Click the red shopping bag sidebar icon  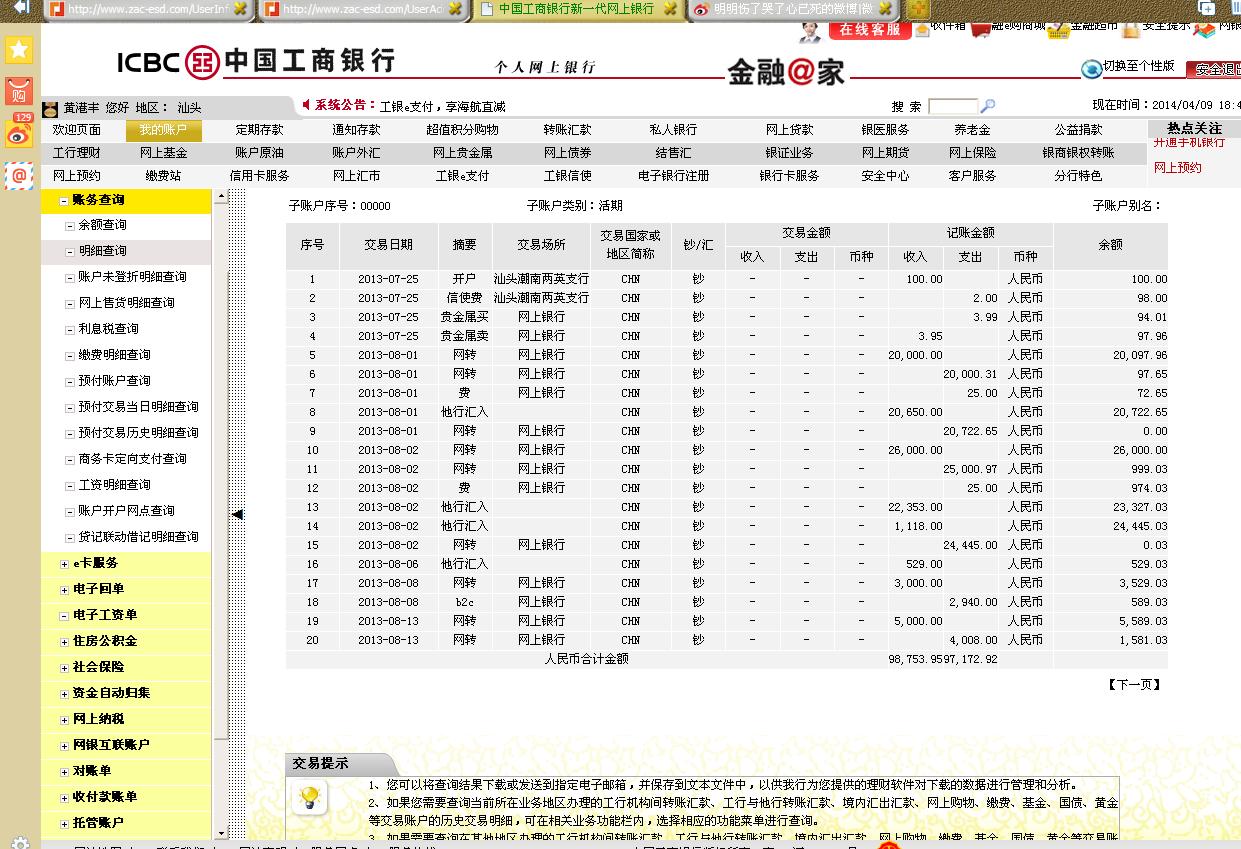coord(19,92)
